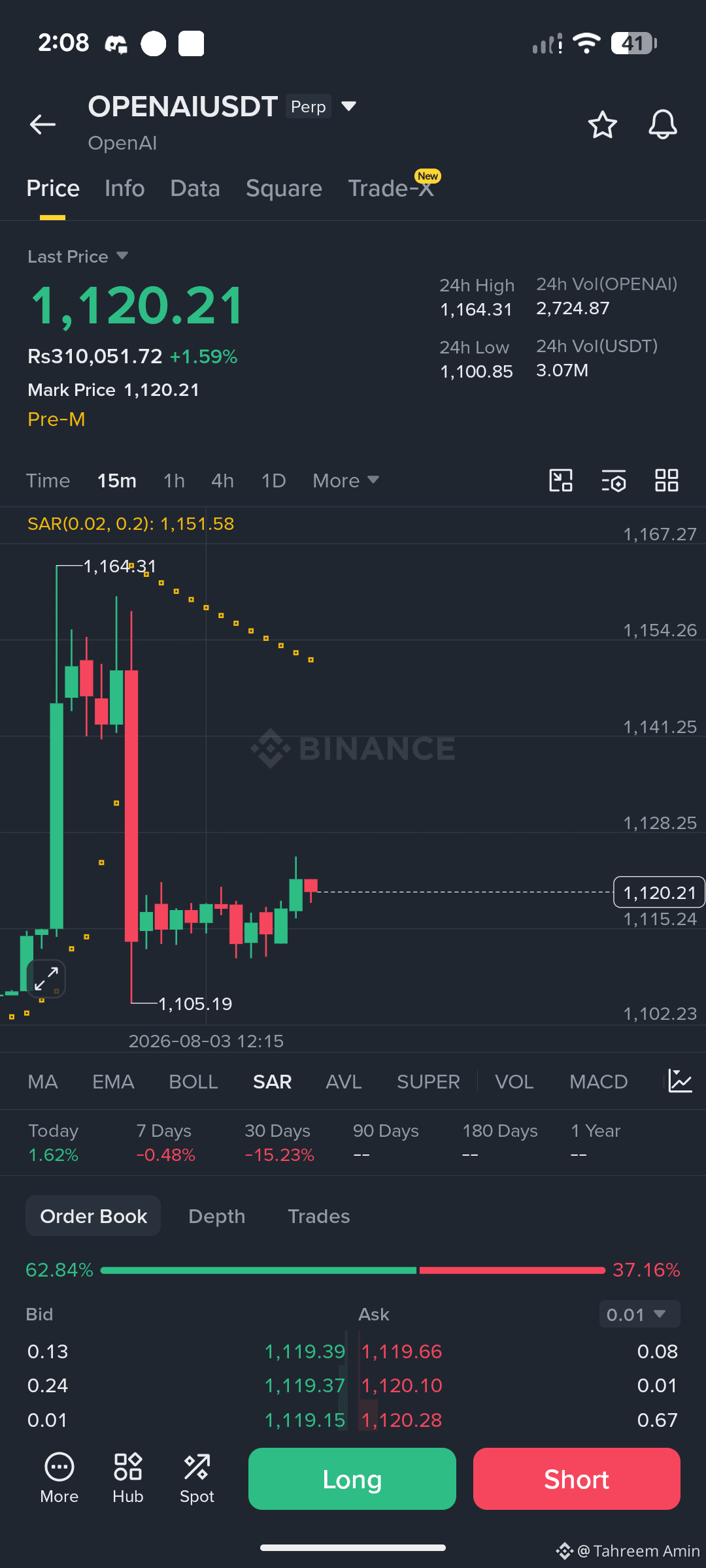Tap the 1,105.19 low marker on chart

[195, 1004]
